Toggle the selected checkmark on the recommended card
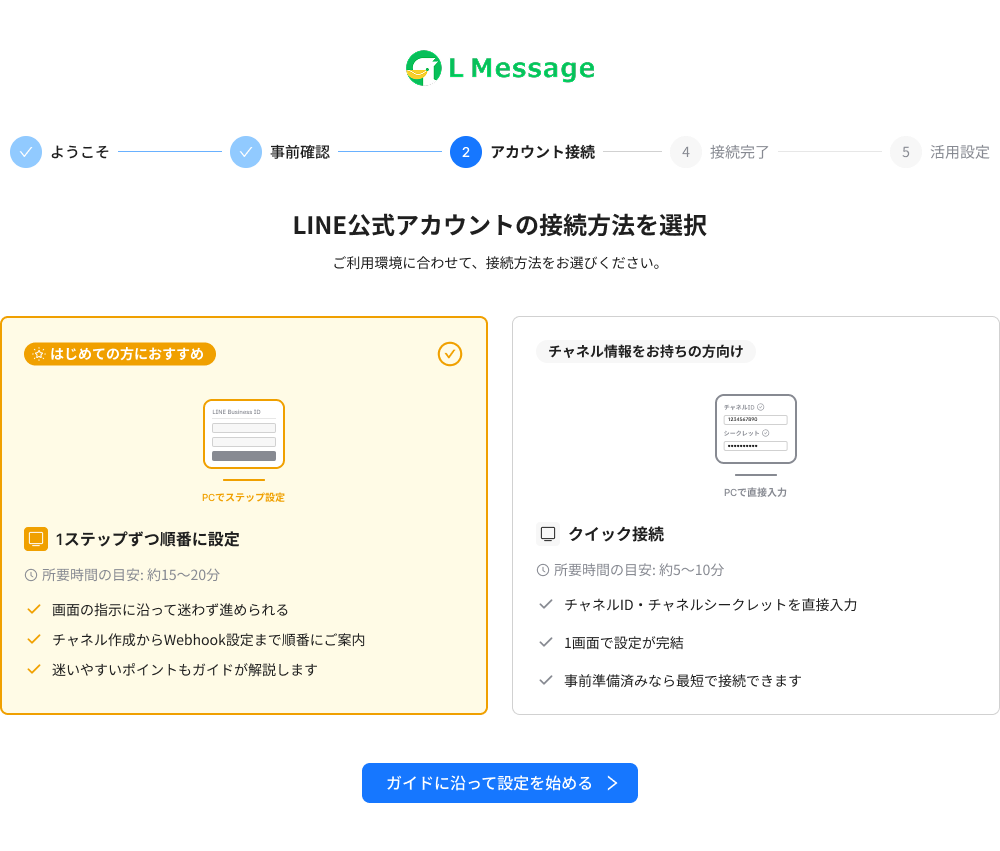The image size is (1000, 851). point(450,354)
